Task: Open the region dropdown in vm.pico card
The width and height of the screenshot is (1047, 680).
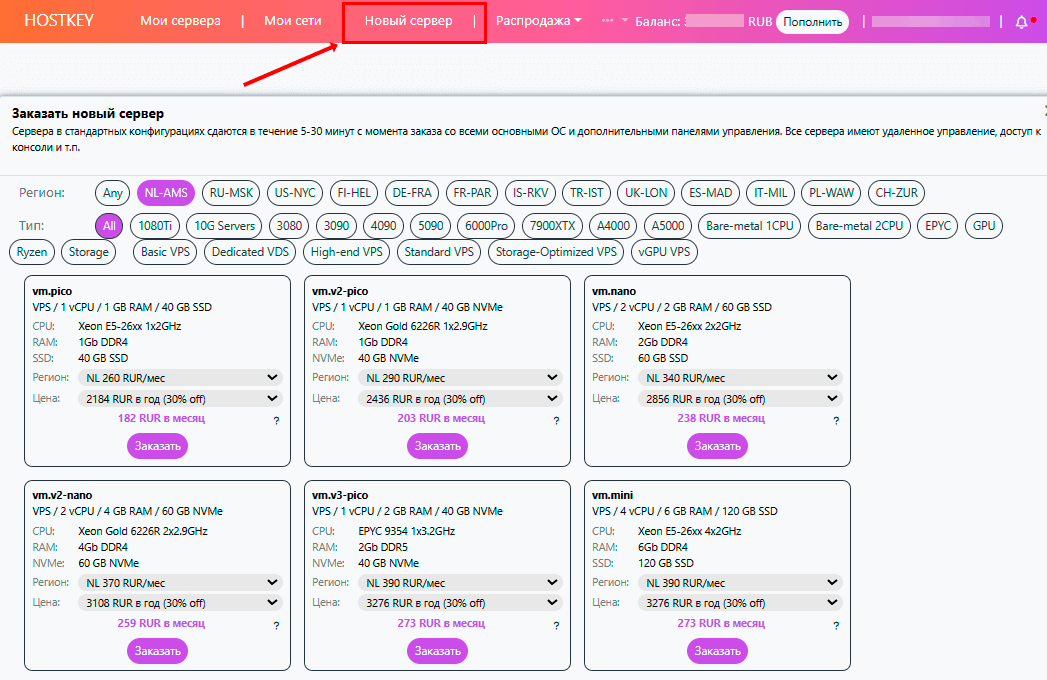Action: [x=180, y=378]
